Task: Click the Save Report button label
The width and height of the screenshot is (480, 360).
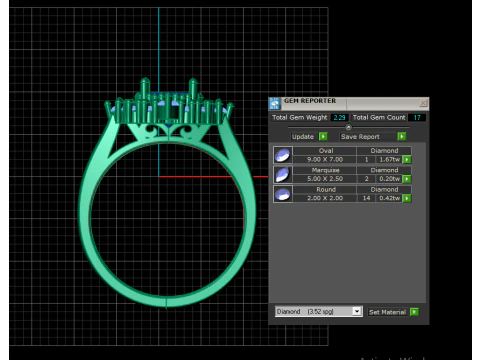Action: point(360,137)
